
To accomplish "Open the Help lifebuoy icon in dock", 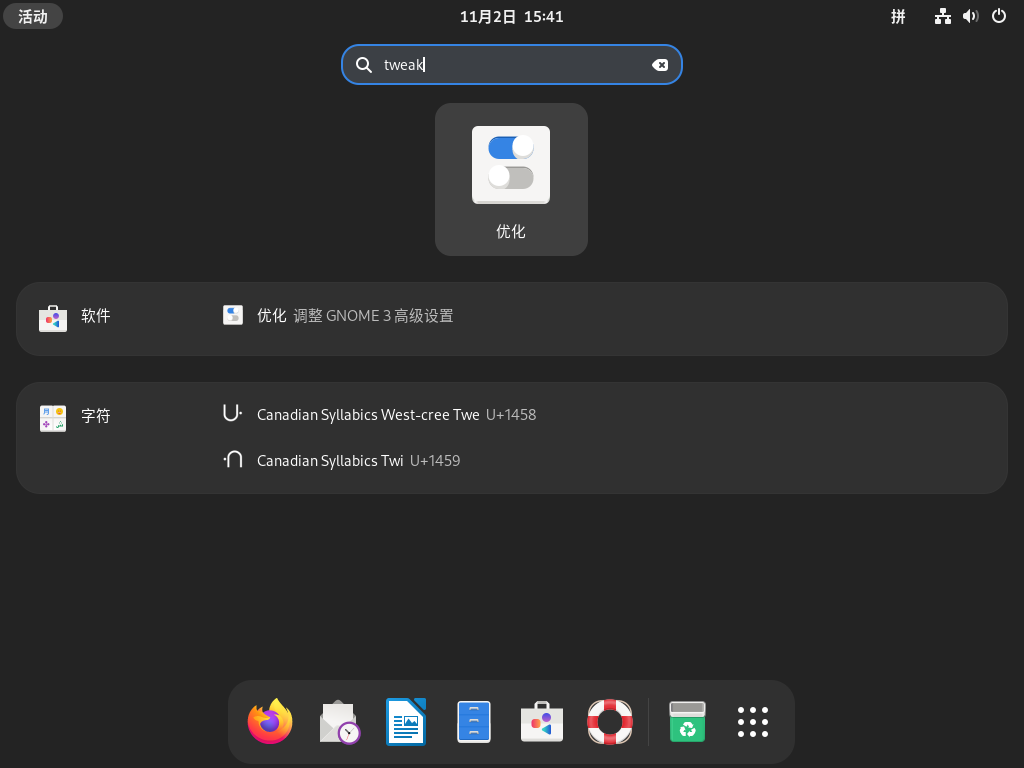I will tap(610, 722).
